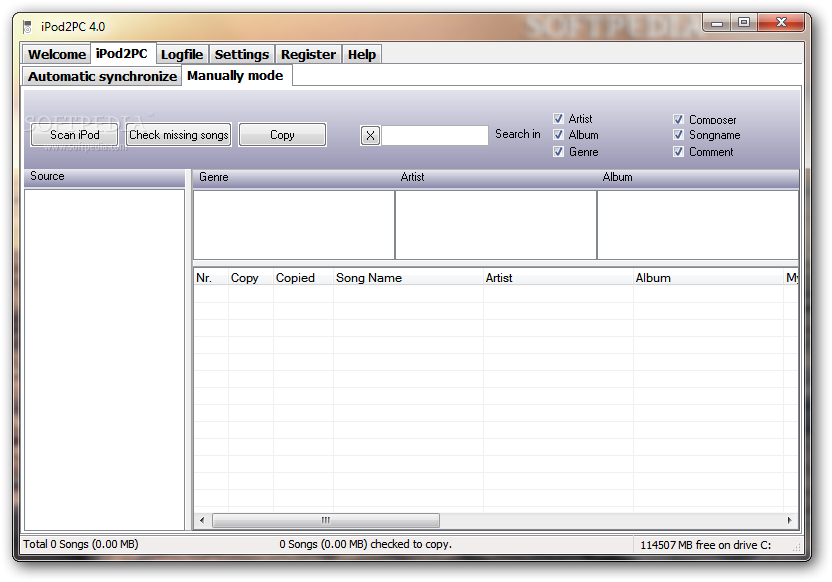Open the Help tab
Screen dimensions: 832x582
361,55
